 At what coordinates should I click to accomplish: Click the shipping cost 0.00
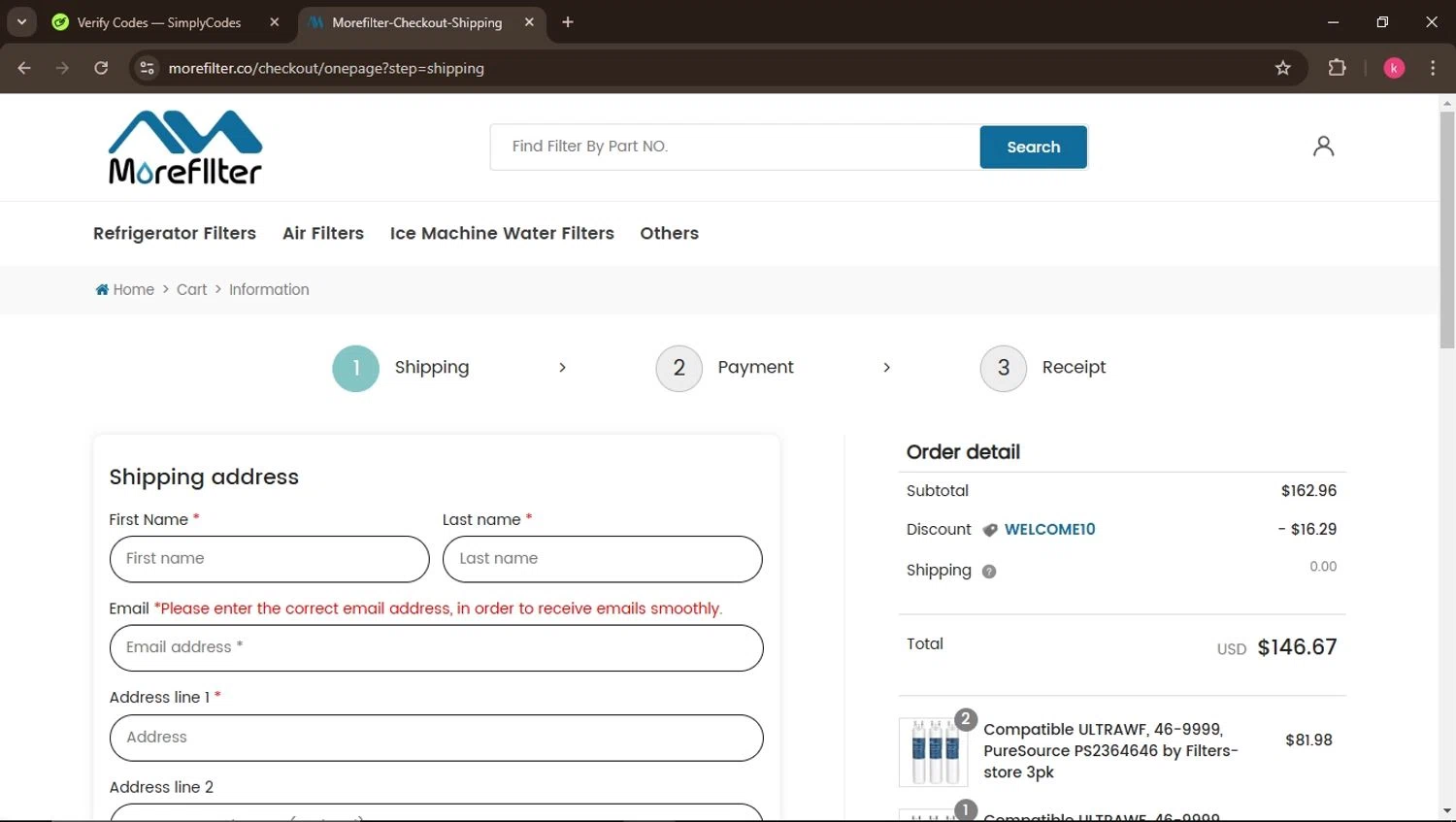coord(1323,567)
